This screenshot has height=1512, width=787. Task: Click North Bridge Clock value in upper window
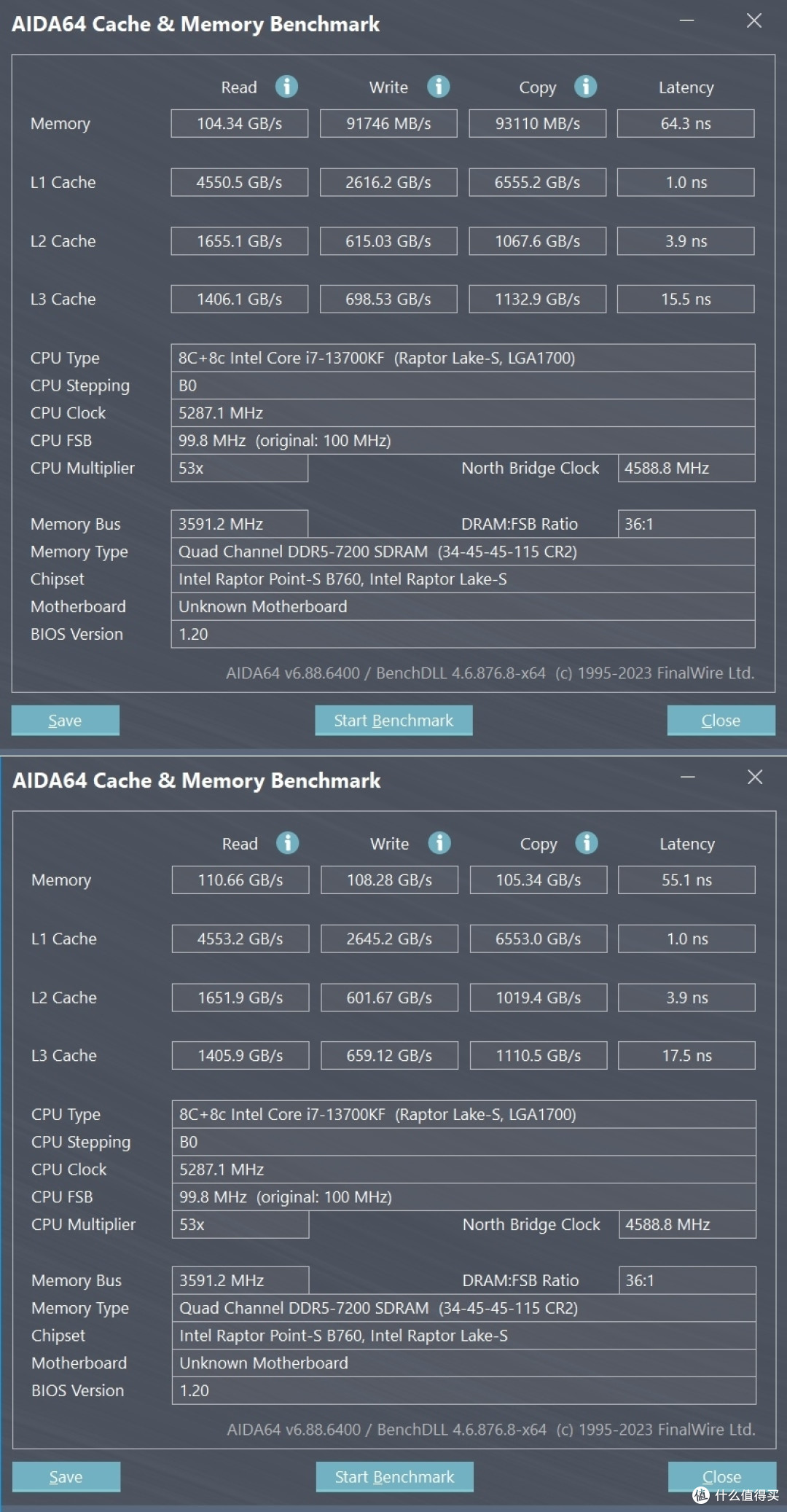tap(686, 468)
